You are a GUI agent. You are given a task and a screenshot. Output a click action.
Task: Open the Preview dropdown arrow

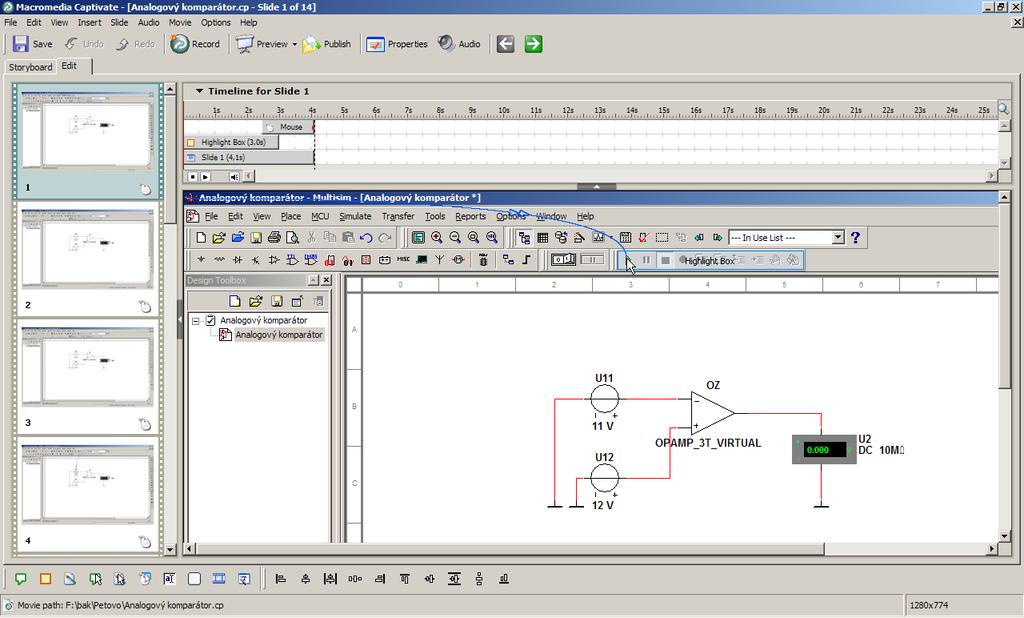click(x=295, y=44)
